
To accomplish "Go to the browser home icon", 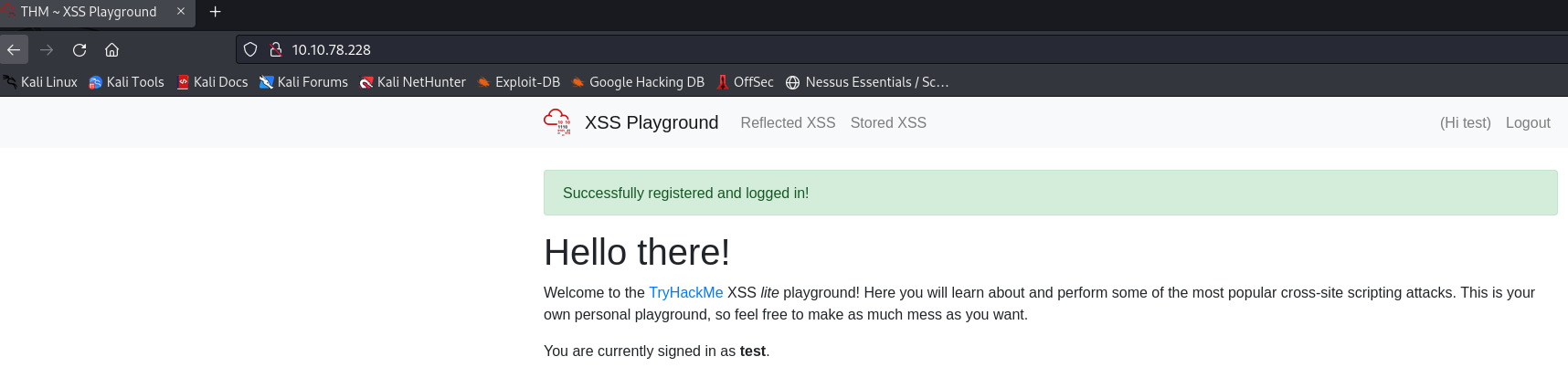I will click(x=111, y=49).
